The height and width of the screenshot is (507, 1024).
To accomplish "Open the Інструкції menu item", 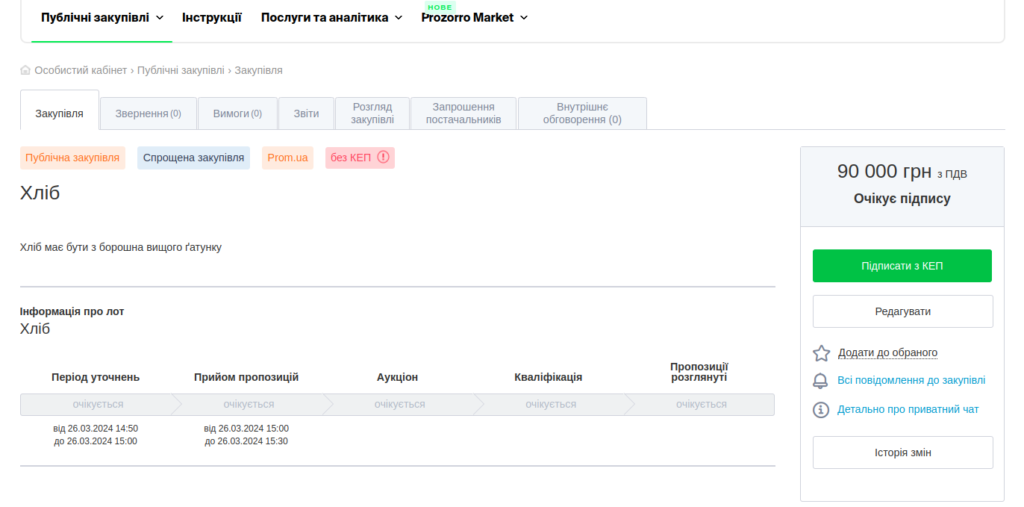I will point(211,18).
